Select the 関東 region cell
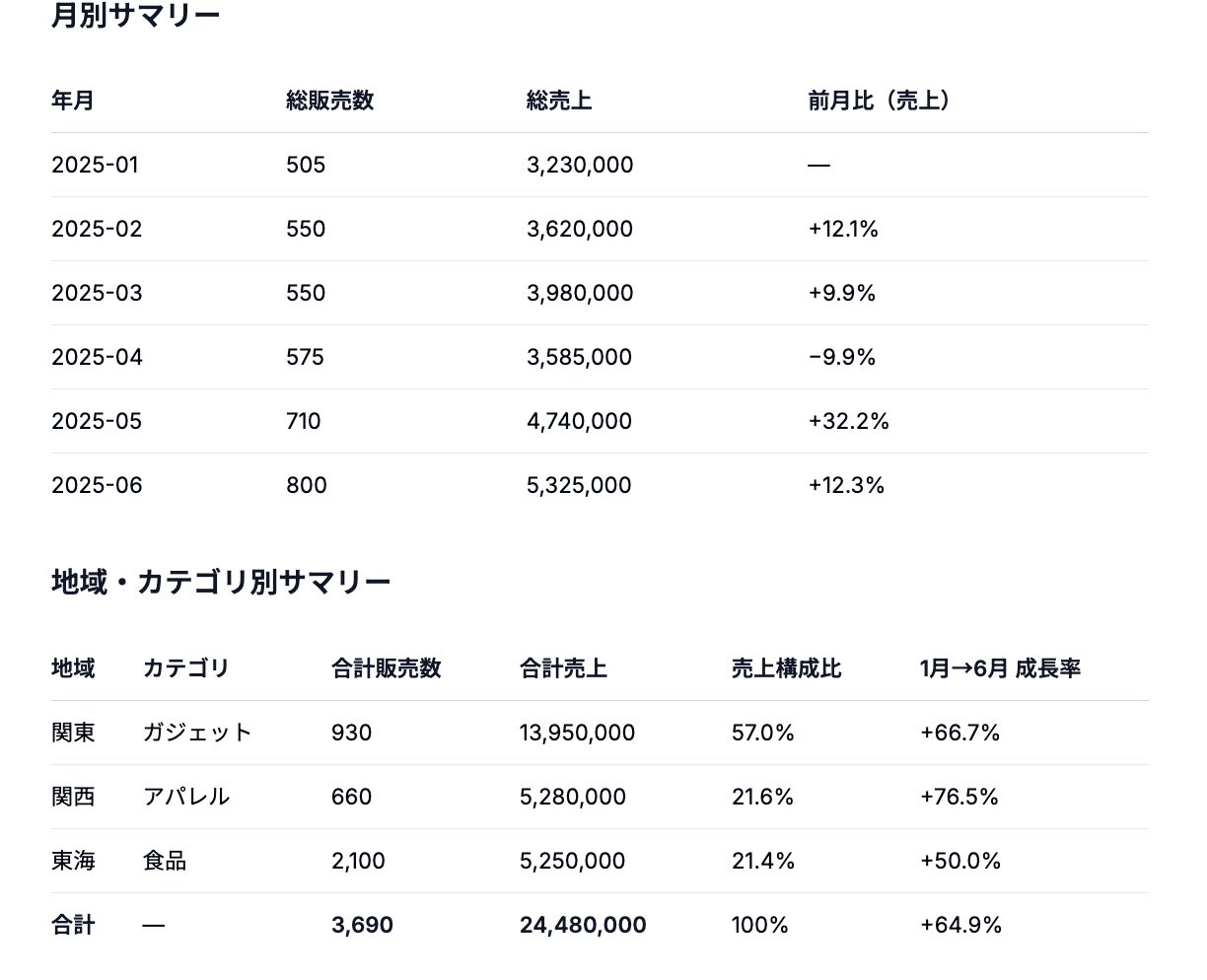Viewport: 1207px width, 980px height. coord(73,733)
